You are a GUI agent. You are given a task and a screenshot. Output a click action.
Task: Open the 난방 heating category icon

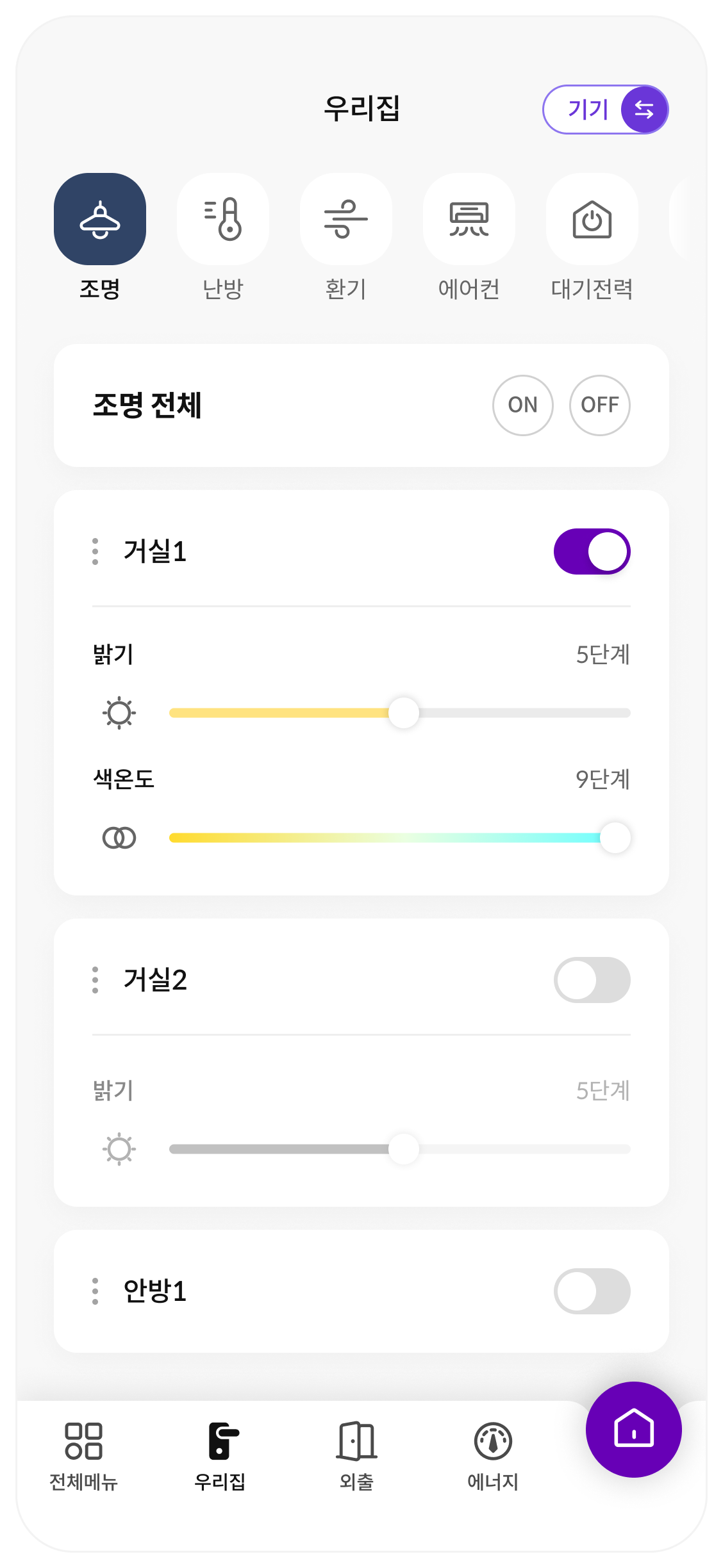223,219
